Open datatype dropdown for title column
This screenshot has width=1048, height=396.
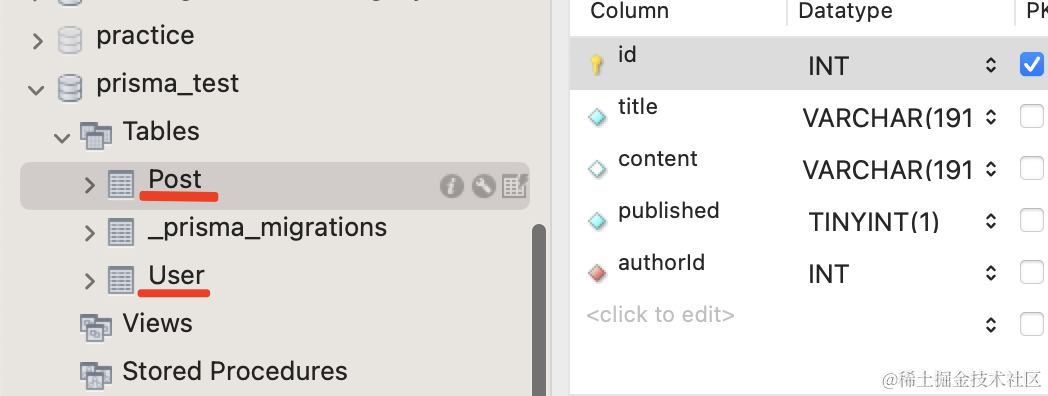991,118
